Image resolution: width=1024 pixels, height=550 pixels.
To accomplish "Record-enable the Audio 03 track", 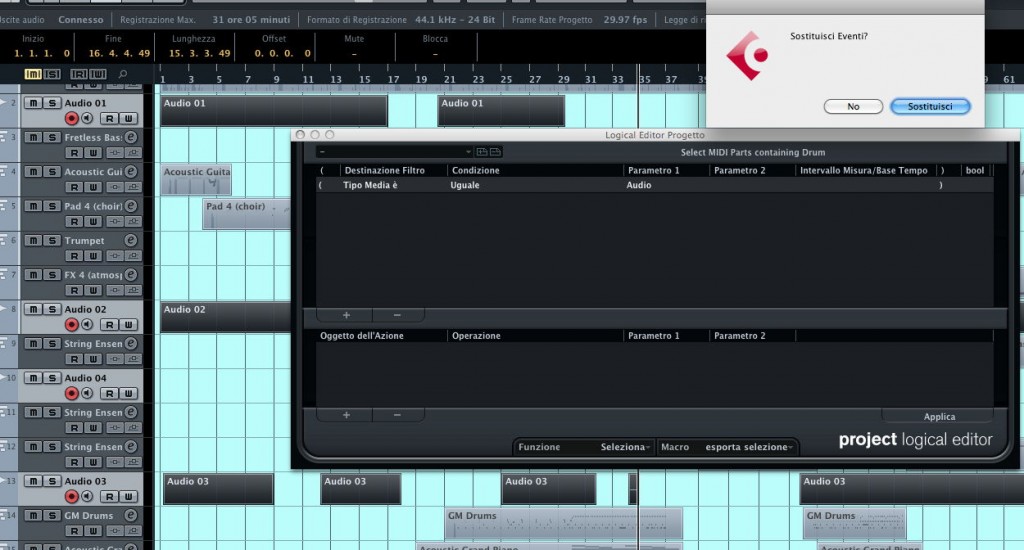I will coord(71,496).
